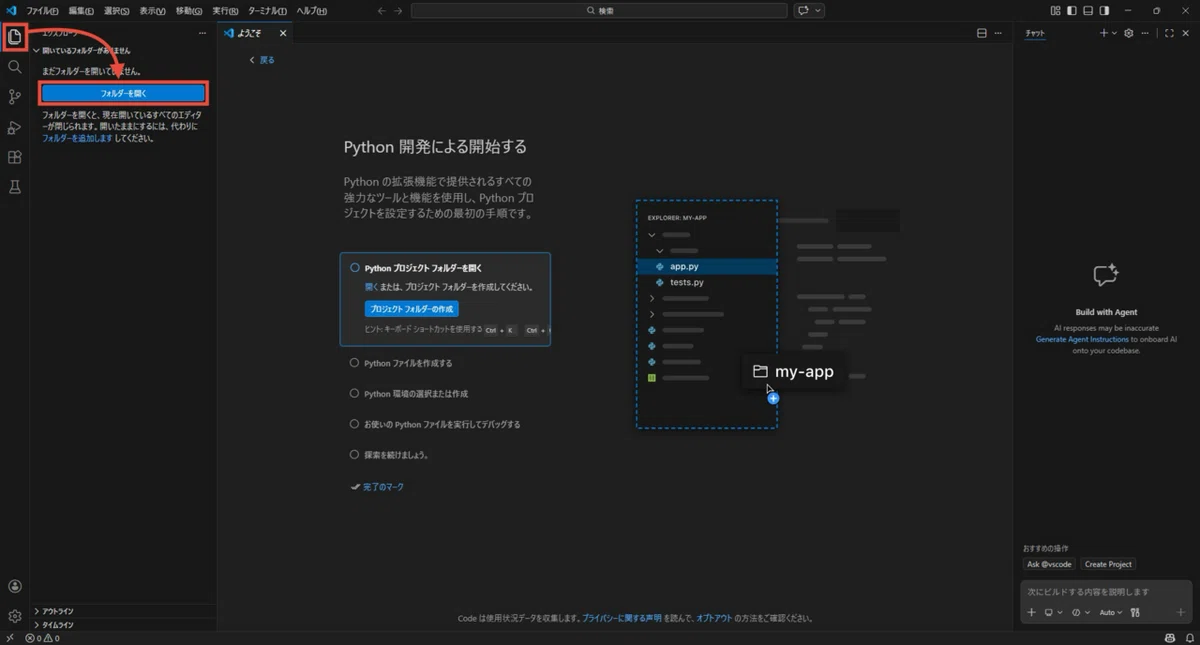Screen dimensions: 1200x645
Task: Open chat settings gear icon
Action: (x=1129, y=33)
